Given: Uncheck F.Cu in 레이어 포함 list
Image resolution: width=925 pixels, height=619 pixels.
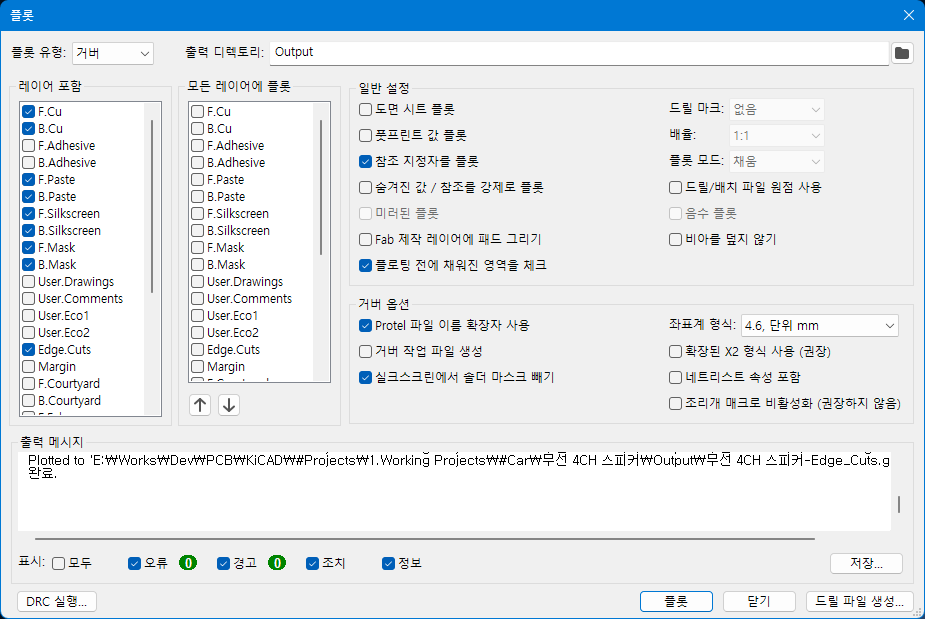Looking at the screenshot, I should 28,112.
